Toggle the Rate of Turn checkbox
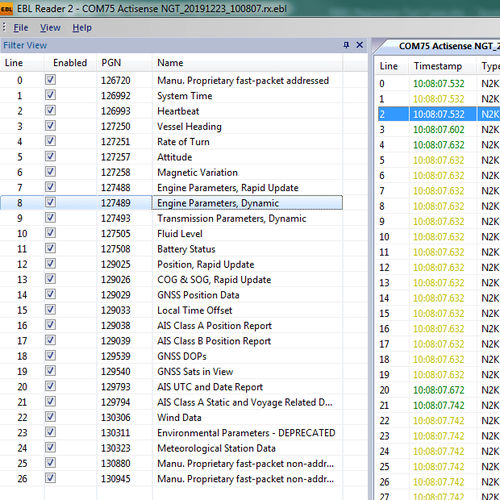 point(50,141)
